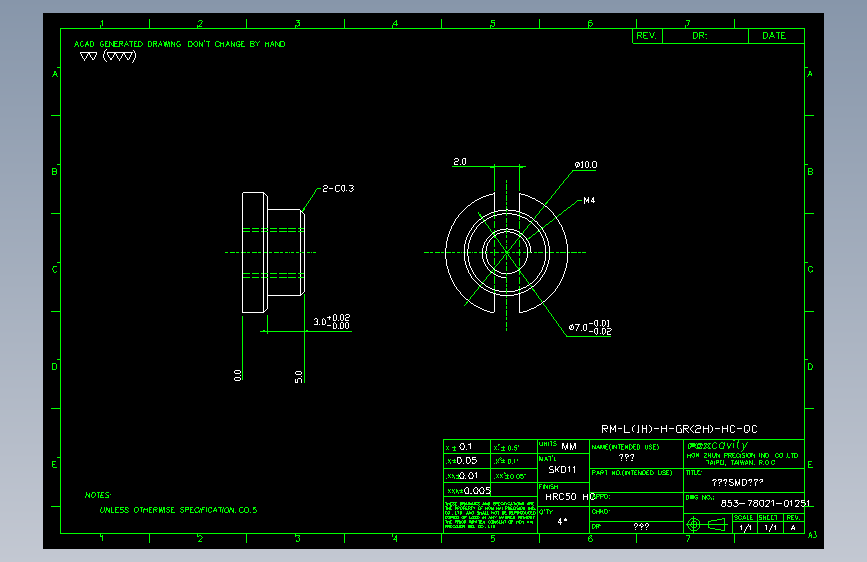Image resolution: width=867 pixels, height=562 pixels.
Task: Click the surface finish triangle symbols
Action: tap(108, 56)
